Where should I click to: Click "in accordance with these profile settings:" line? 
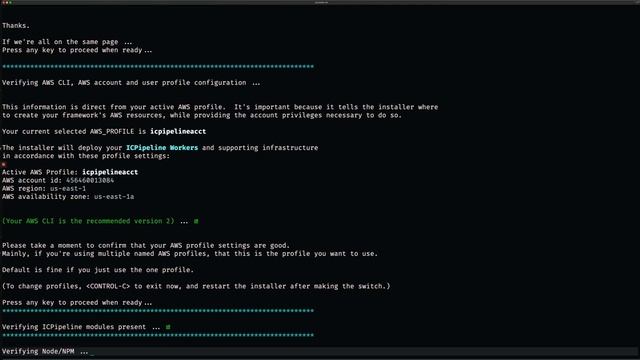click(86, 156)
